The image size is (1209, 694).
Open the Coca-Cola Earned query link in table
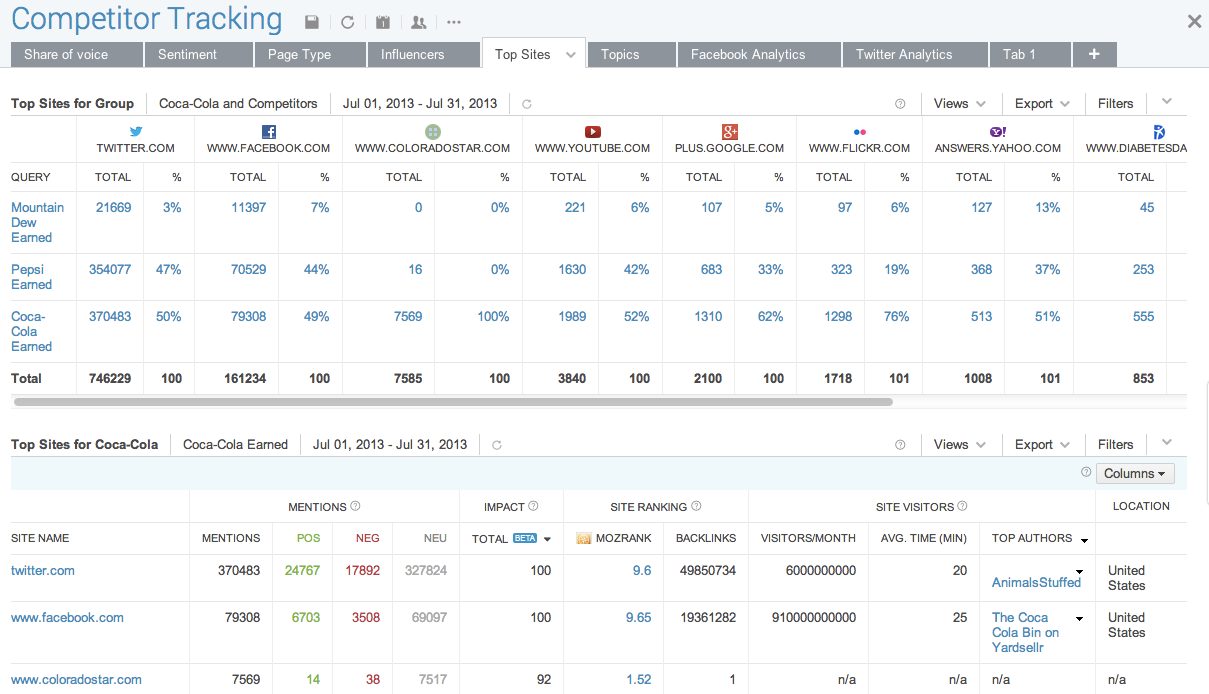coord(31,331)
